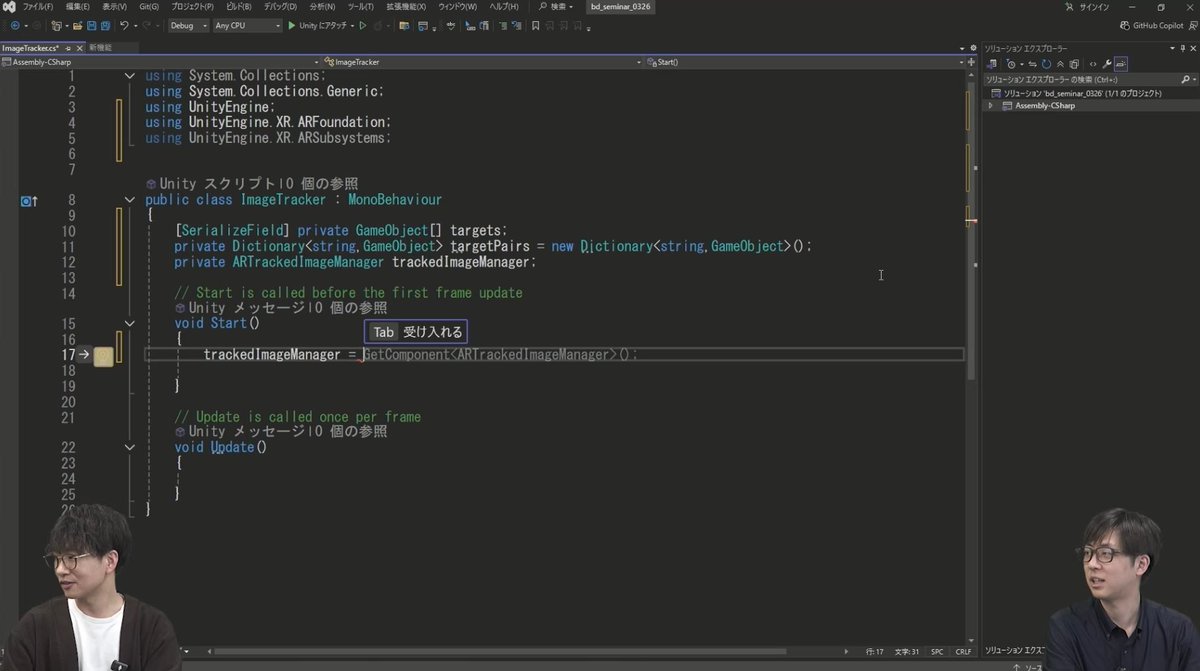Click the Solution Explorer show all files icon
This screenshot has width=1200, height=671.
pyautogui.click(x=1074, y=64)
